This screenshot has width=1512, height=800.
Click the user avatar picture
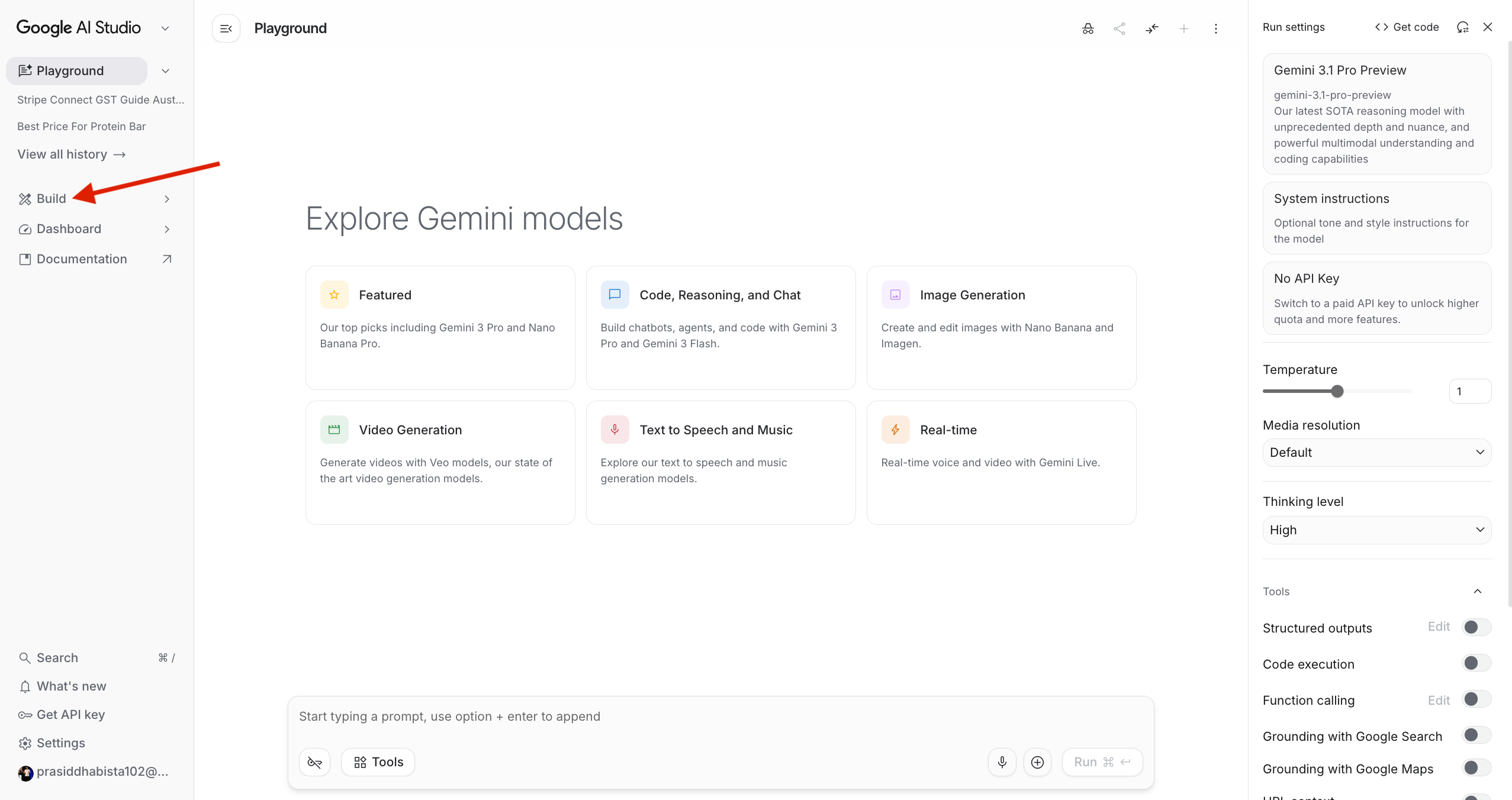point(25,772)
